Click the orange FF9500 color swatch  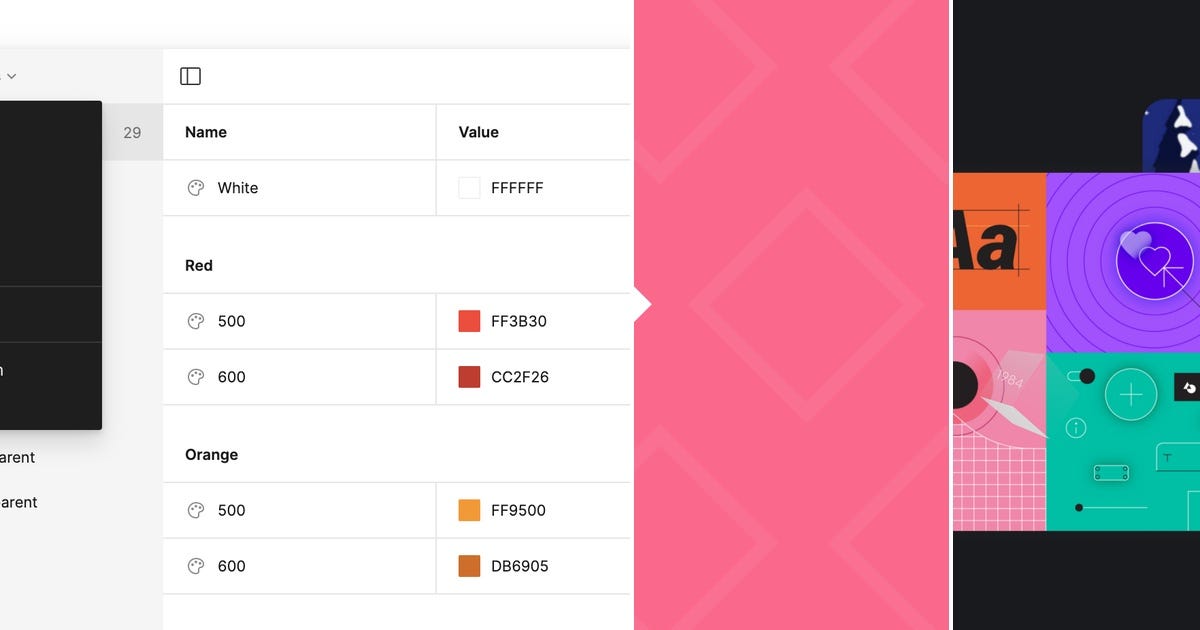coord(468,510)
